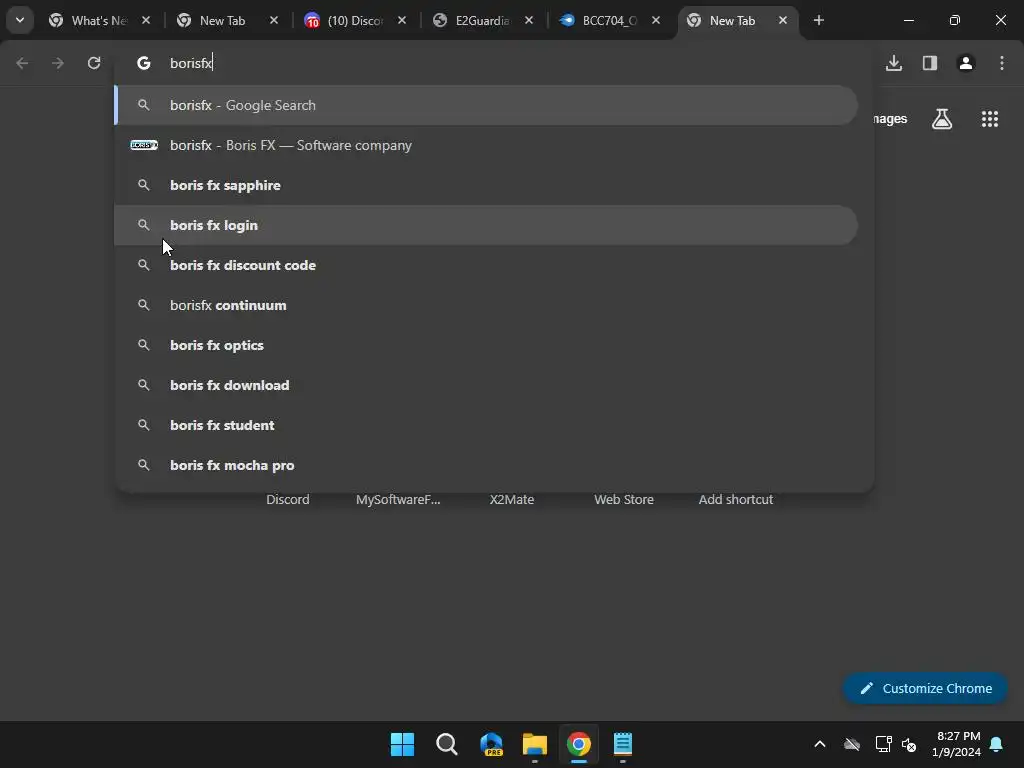
Task: Close the Discord tab
Action: click(402, 21)
